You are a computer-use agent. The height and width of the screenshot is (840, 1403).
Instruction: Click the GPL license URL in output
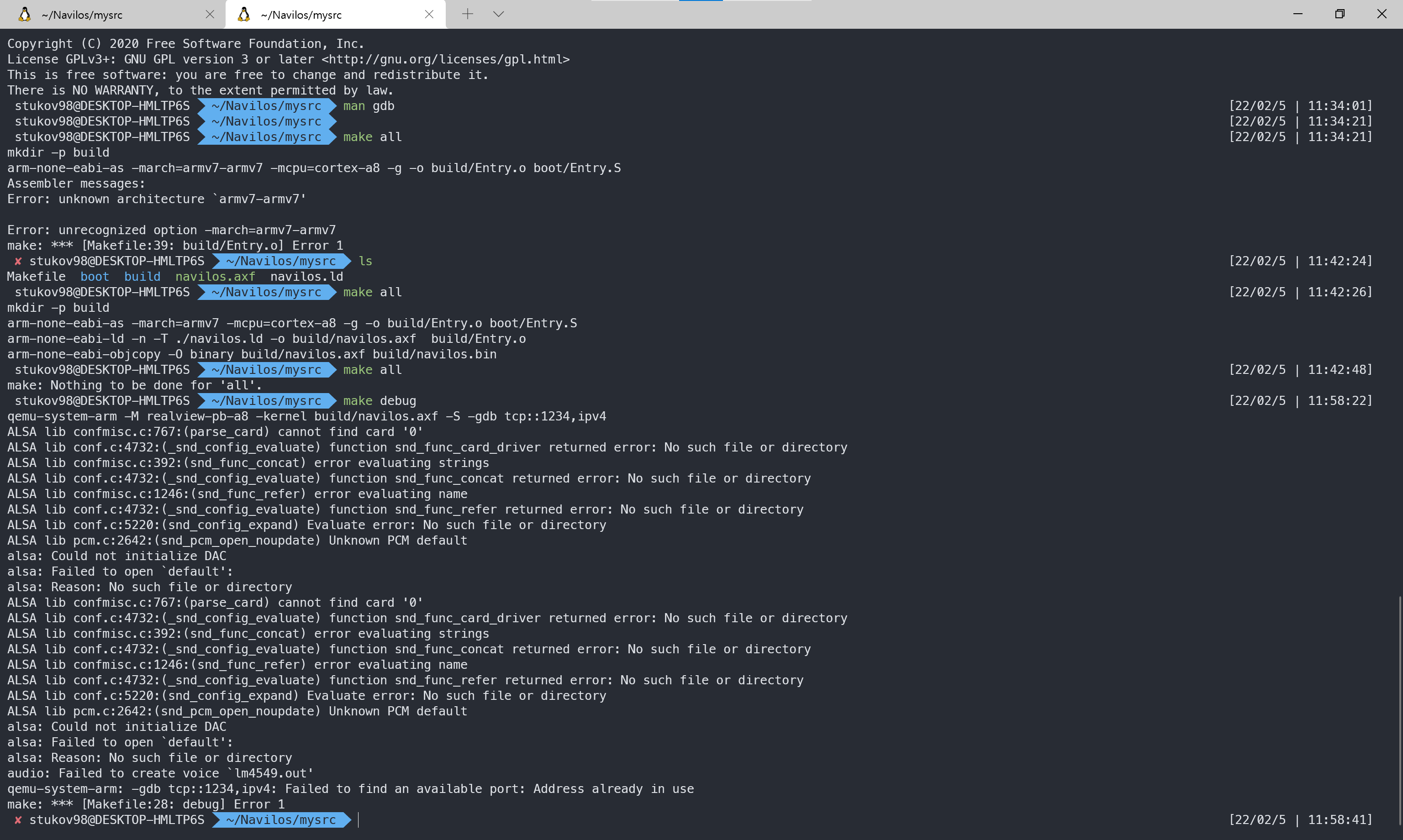coord(446,59)
